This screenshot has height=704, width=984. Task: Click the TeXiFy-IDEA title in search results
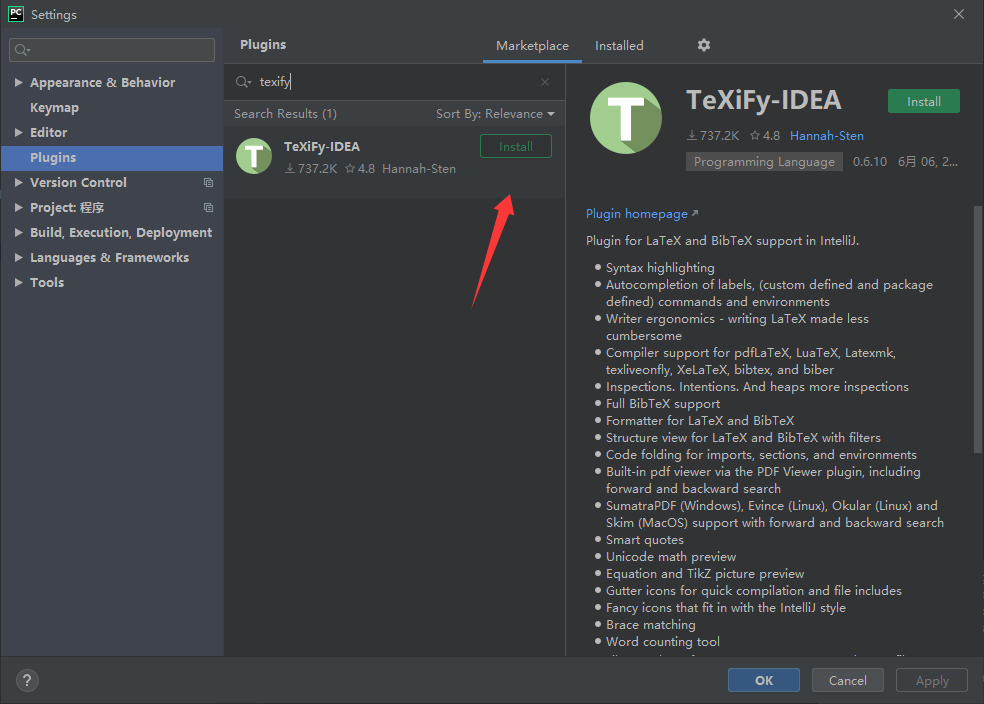click(x=322, y=146)
